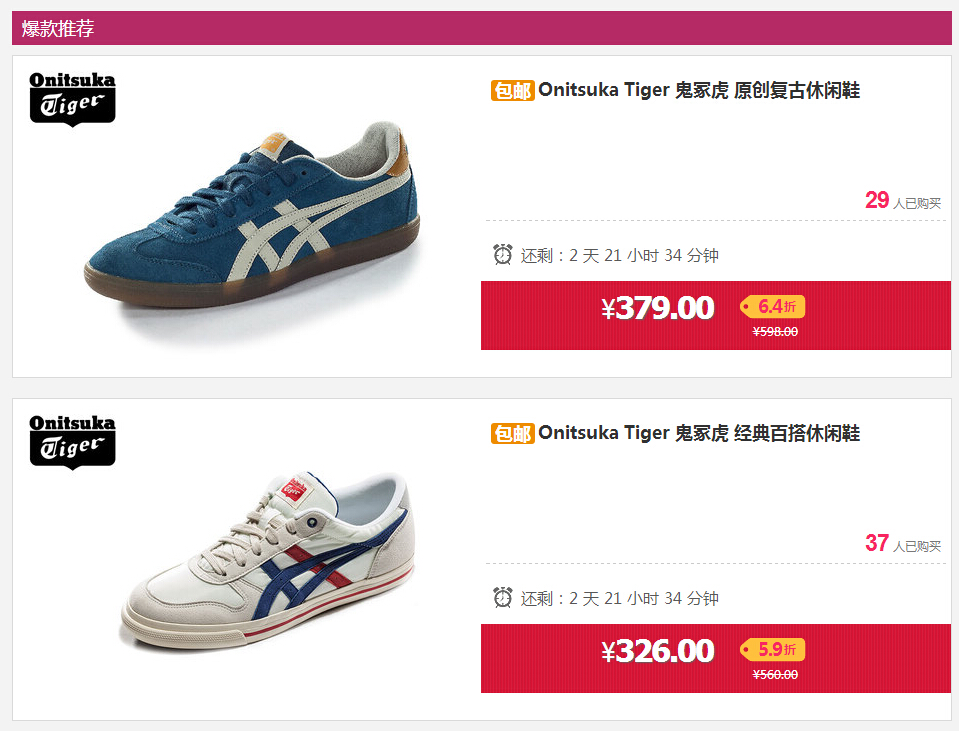
Task: Click the ¥379.00 price button
Action: (657, 308)
